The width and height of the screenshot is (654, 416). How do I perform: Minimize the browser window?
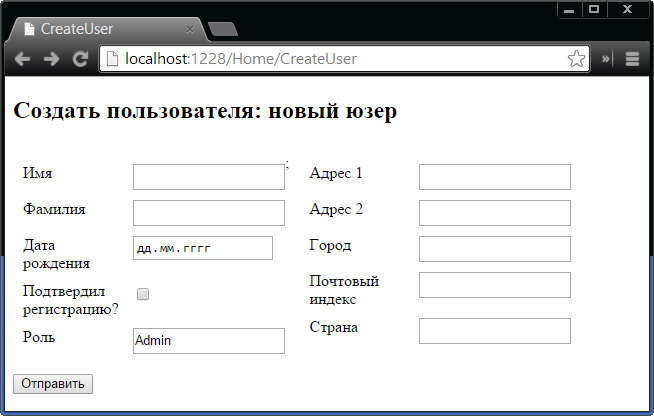[x=569, y=10]
